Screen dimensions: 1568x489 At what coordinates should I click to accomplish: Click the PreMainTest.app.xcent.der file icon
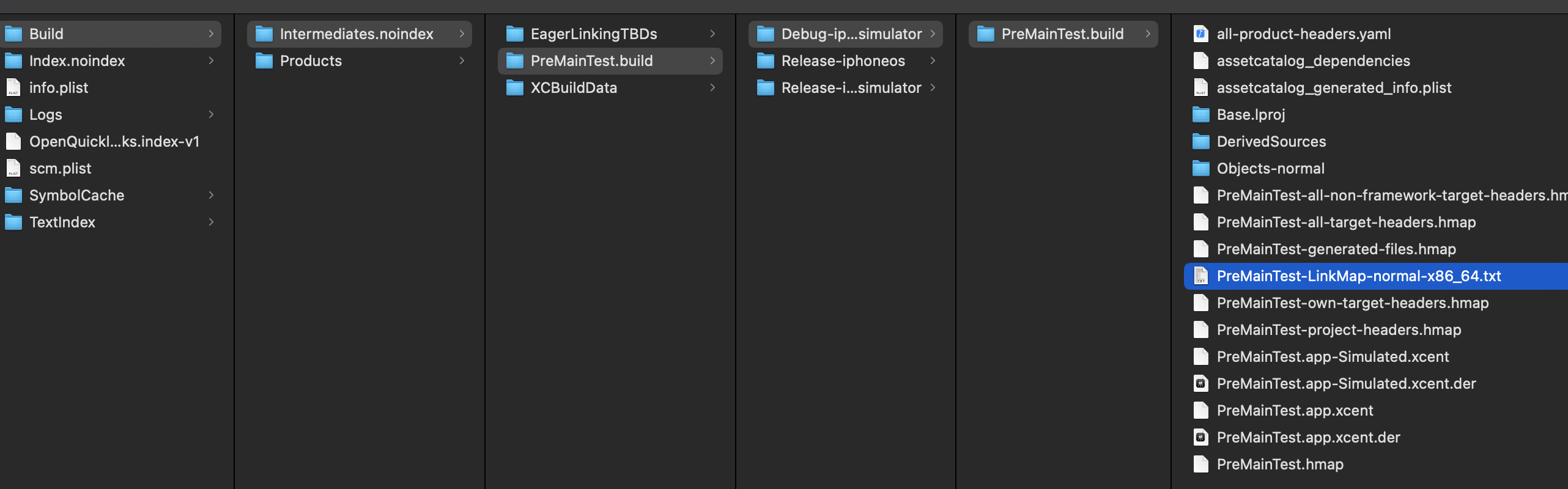tap(1200, 437)
